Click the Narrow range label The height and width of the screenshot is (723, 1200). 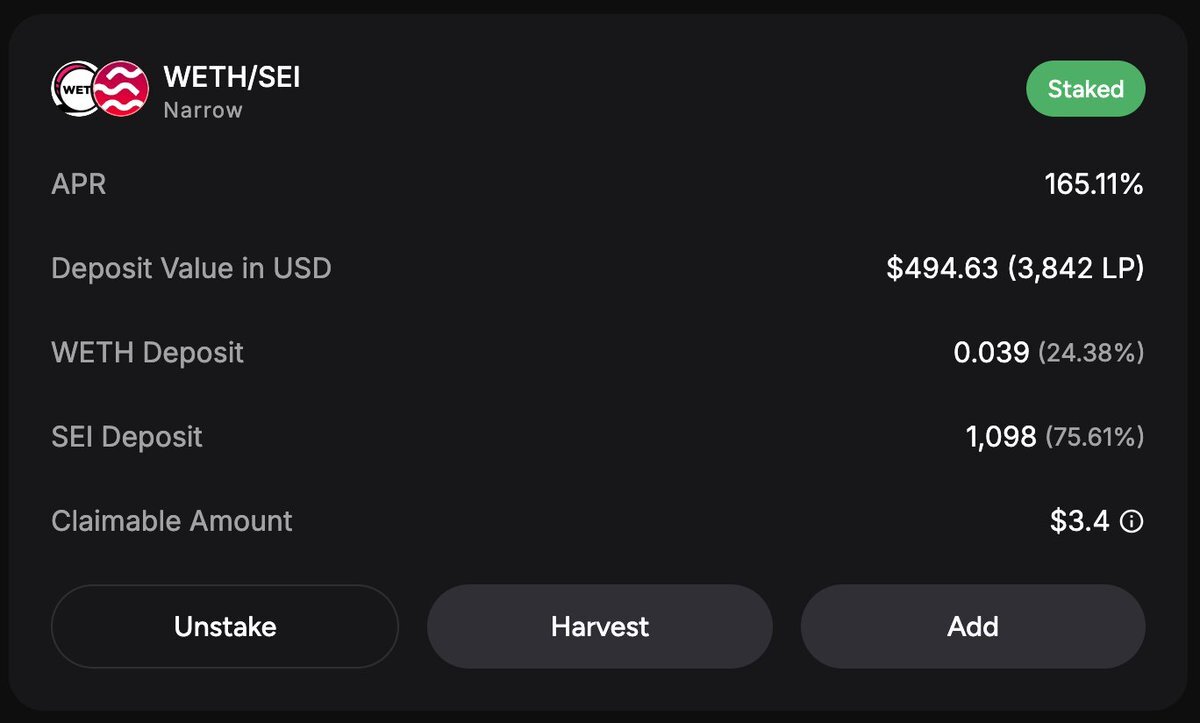tap(203, 110)
